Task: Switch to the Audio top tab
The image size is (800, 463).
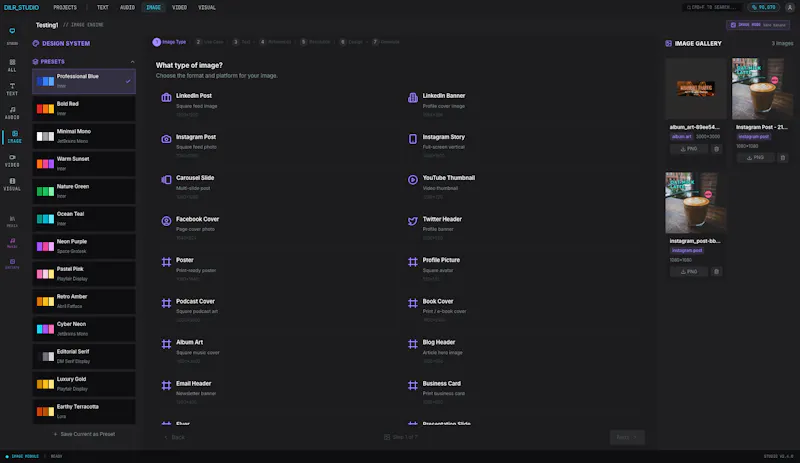Action: pos(127,8)
